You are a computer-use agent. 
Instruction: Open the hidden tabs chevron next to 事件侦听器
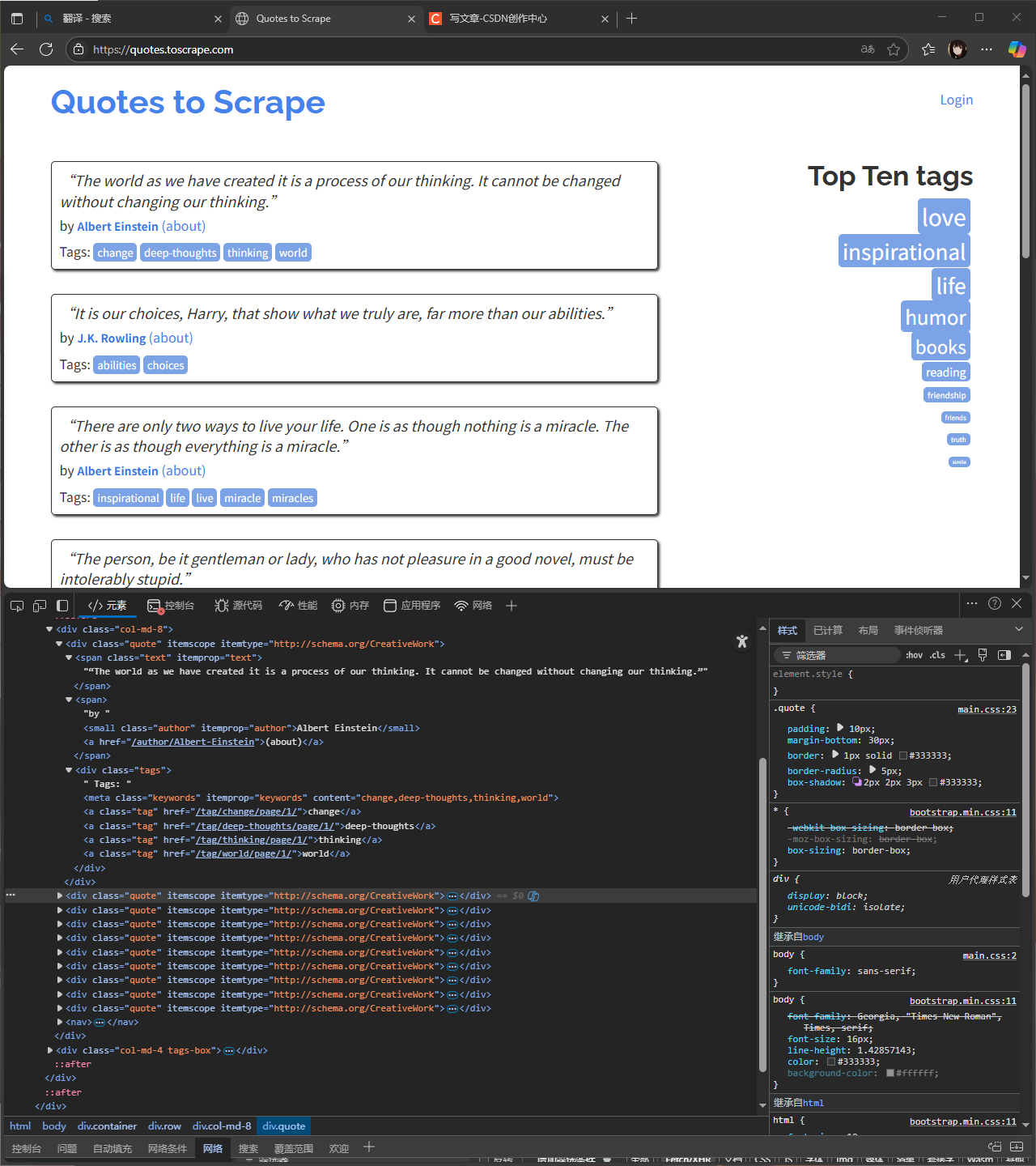pyautogui.click(x=1019, y=630)
